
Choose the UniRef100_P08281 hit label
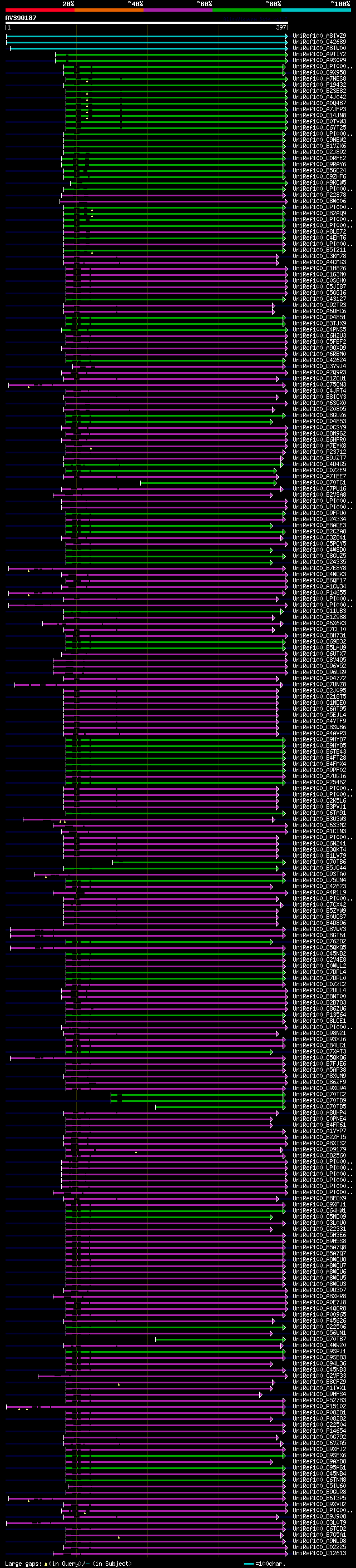coord(319,1413)
